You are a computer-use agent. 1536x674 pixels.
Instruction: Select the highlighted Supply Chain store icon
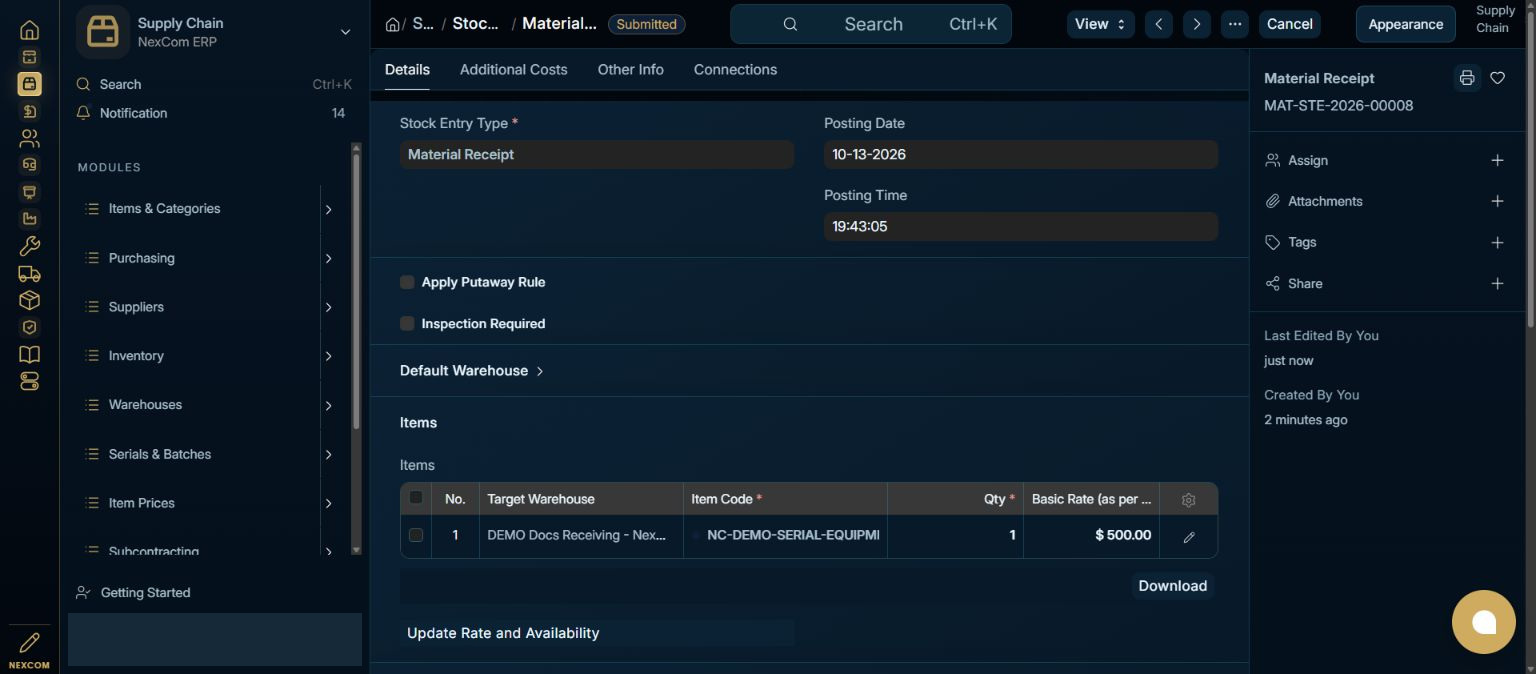[x=29, y=84]
